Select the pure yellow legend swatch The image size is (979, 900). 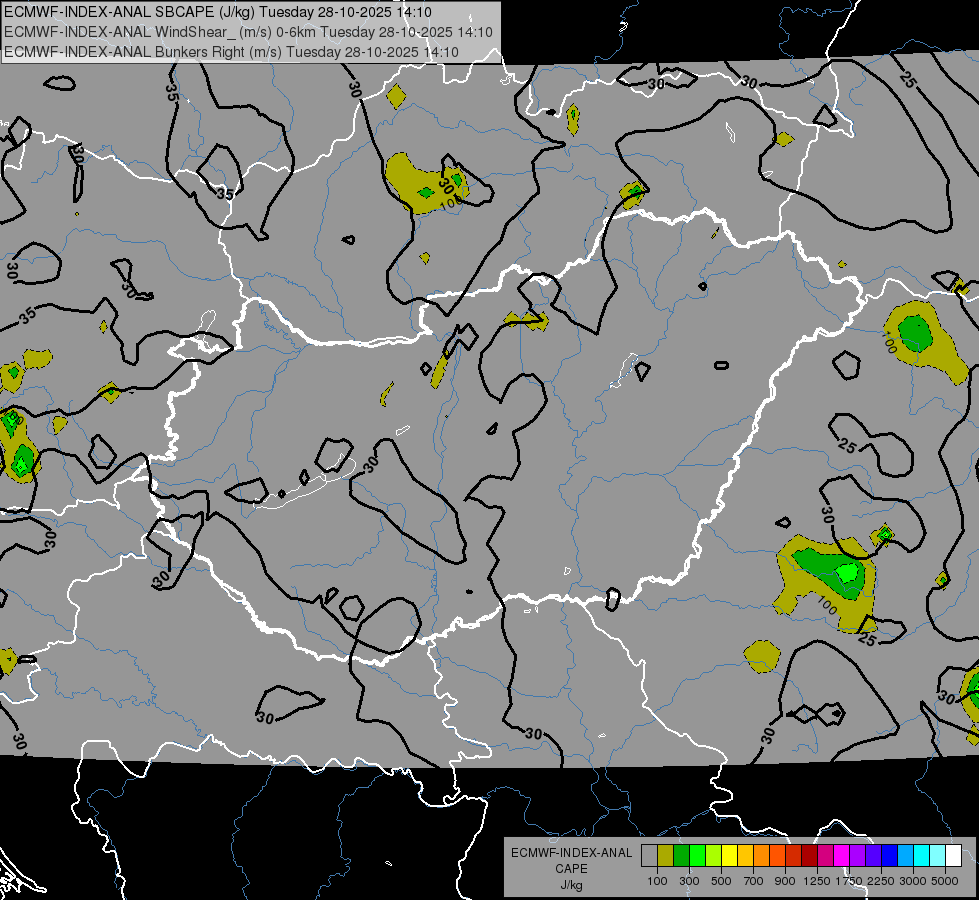pos(729,856)
